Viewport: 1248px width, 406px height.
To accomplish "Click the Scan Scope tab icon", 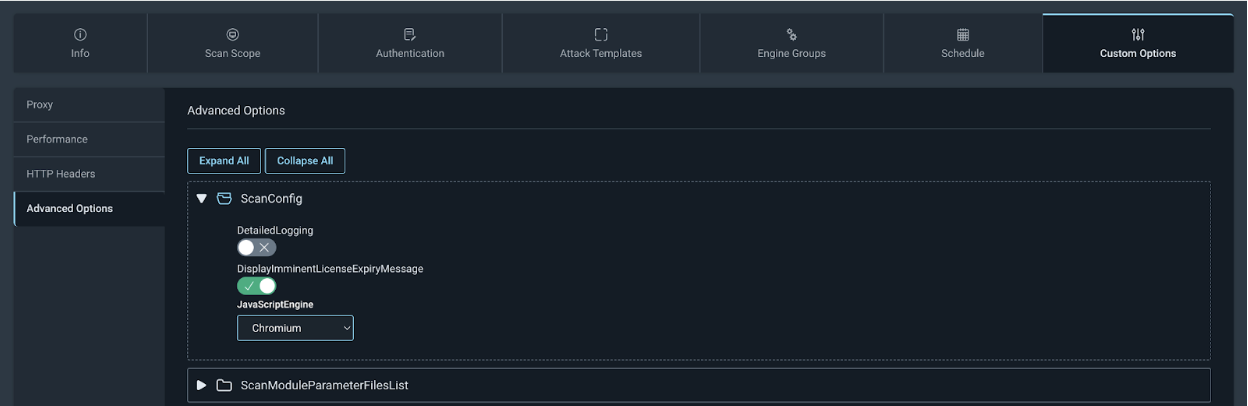I will [x=233, y=34].
